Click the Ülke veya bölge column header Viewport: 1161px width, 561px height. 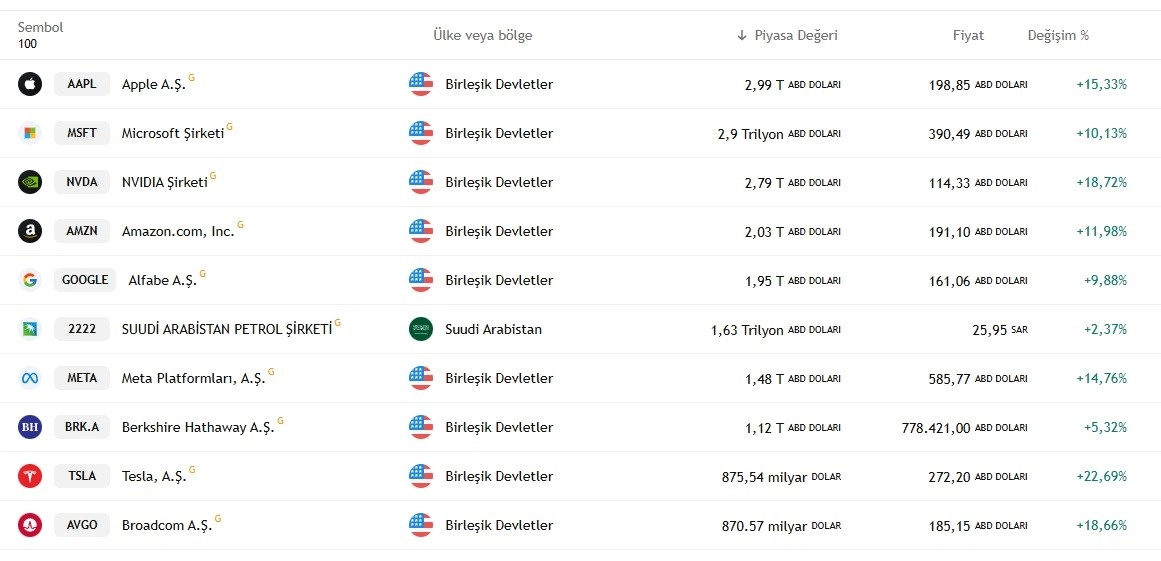483,36
